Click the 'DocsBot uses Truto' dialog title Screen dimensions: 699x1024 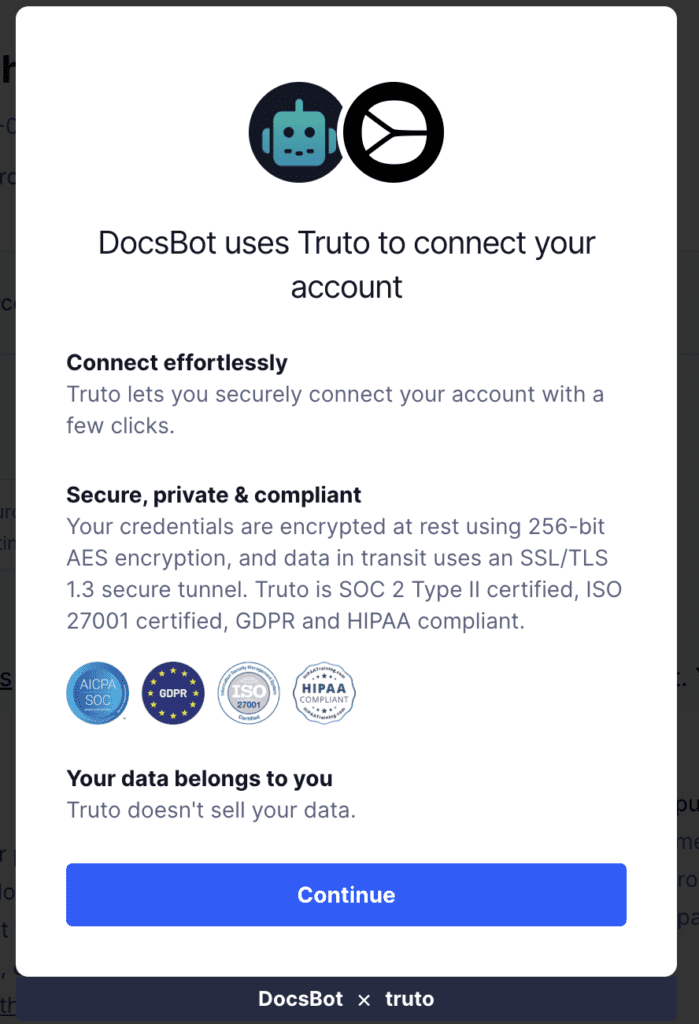pos(346,265)
